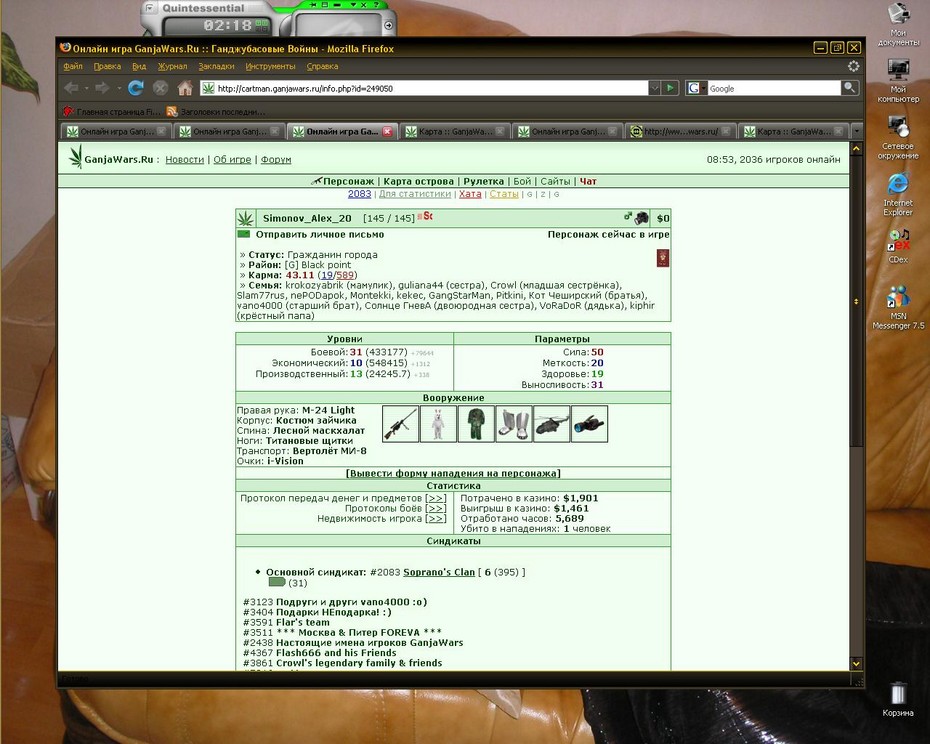Go to Firefox home page icon
930x744 pixels.
click(185, 88)
